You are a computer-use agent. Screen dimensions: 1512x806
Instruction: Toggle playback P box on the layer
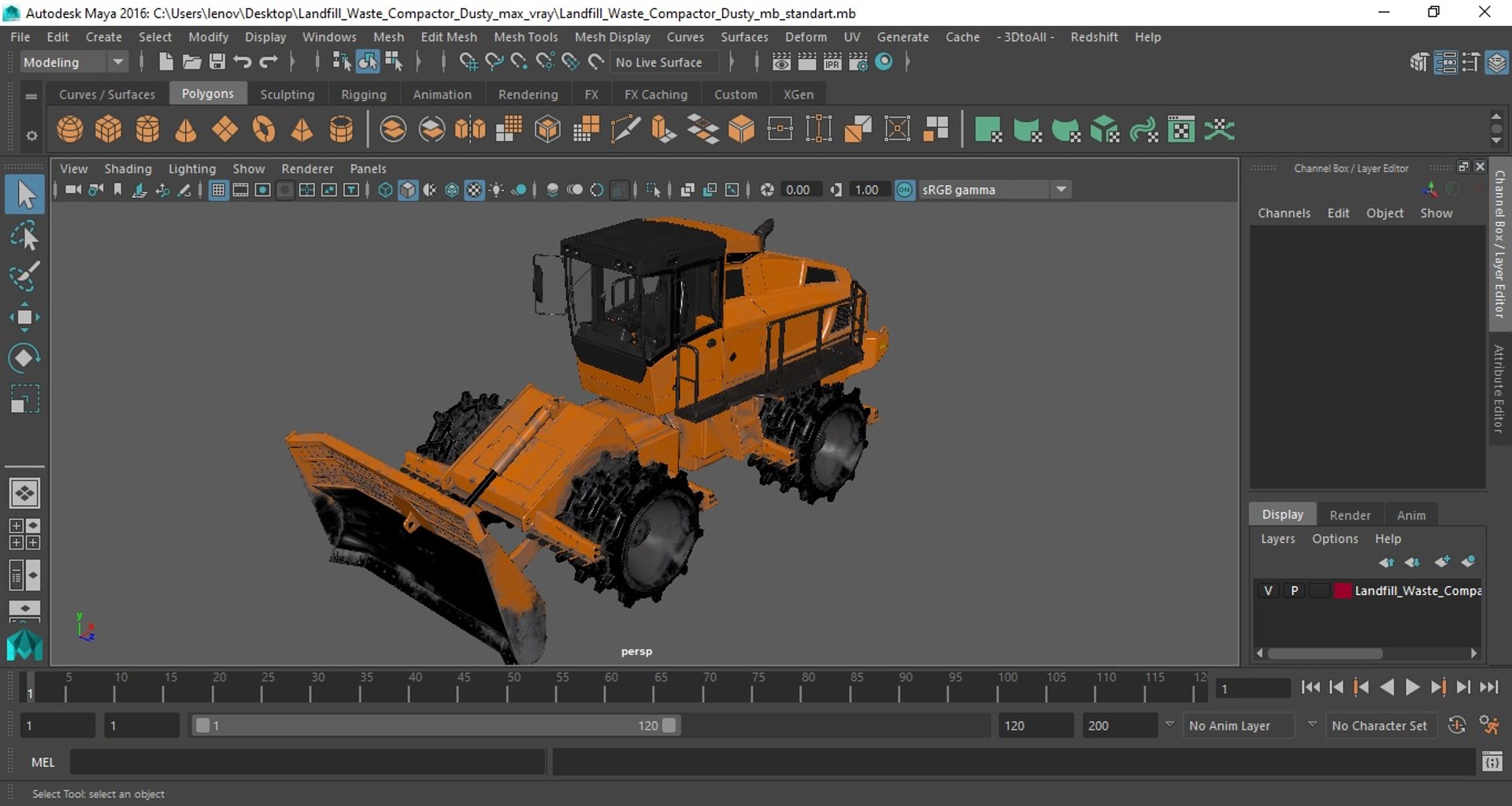(1294, 591)
